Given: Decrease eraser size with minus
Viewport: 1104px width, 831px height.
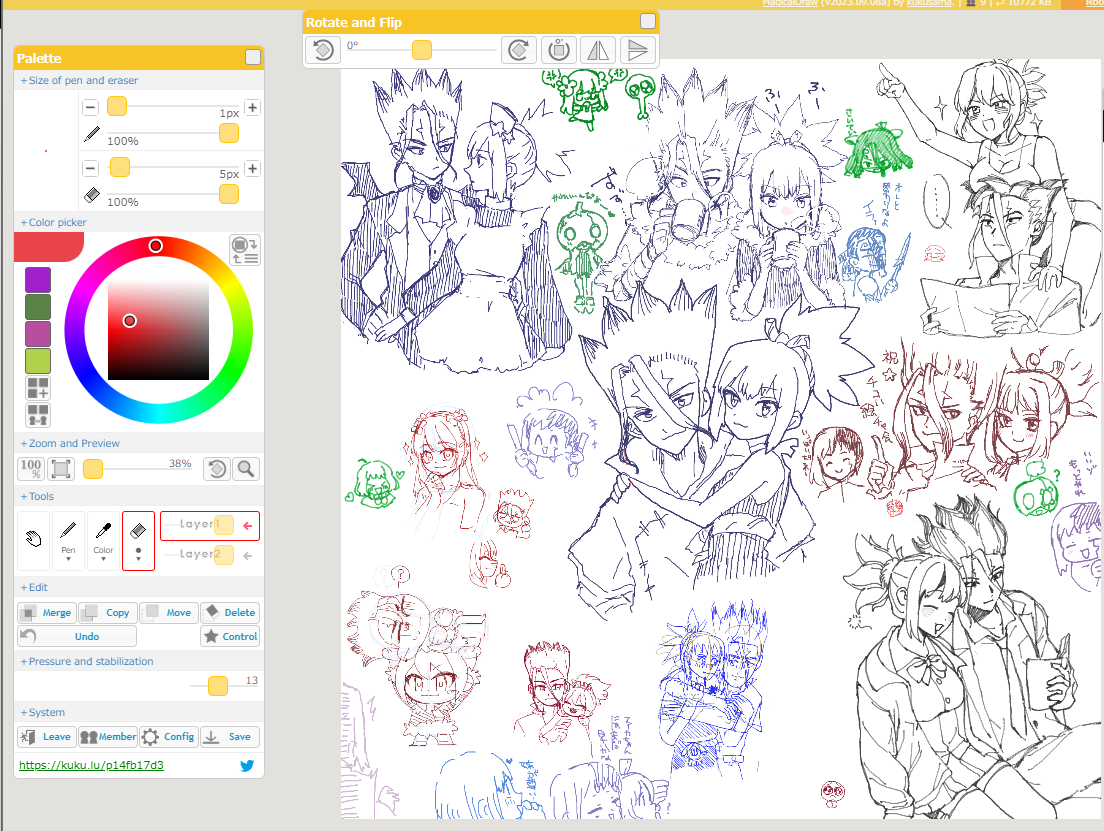Looking at the screenshot, I should coord(90,168).
